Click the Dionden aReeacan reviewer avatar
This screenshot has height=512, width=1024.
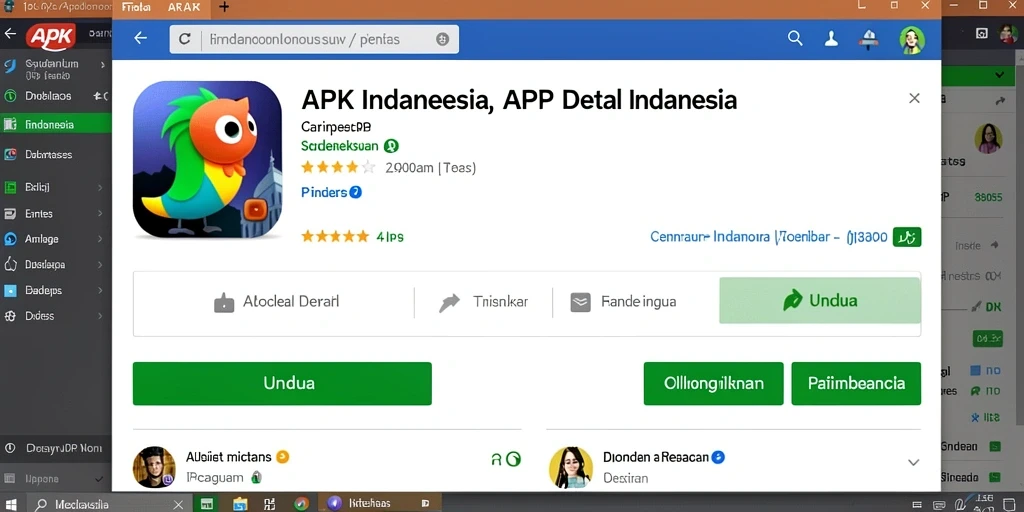[x=571, y=468]
